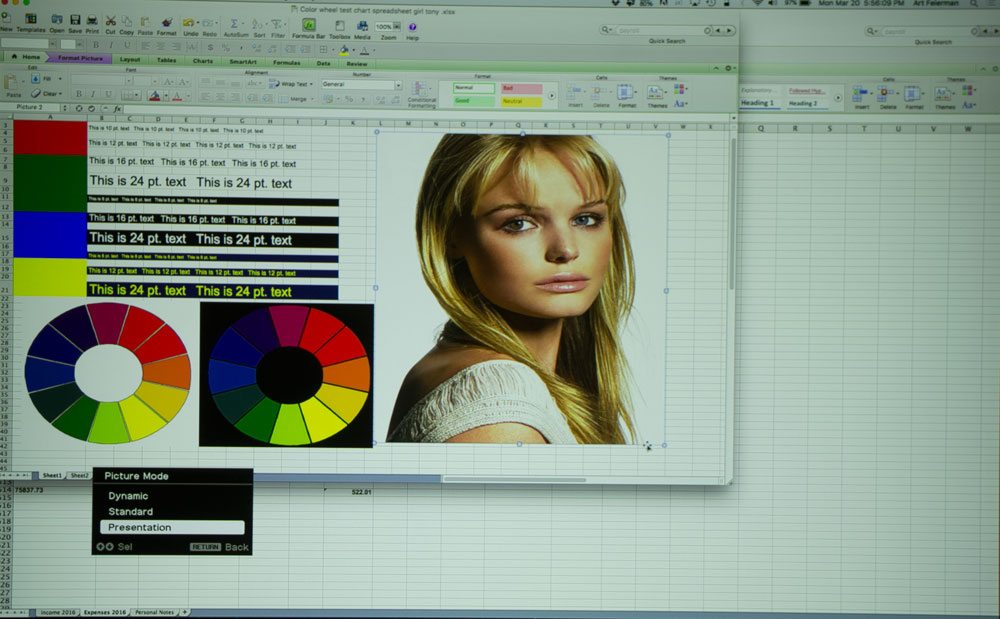The height and width of the screenshot is (619, 1000).
Task: Apply the Heading 1 style in background window
Action: click(760, 103)
